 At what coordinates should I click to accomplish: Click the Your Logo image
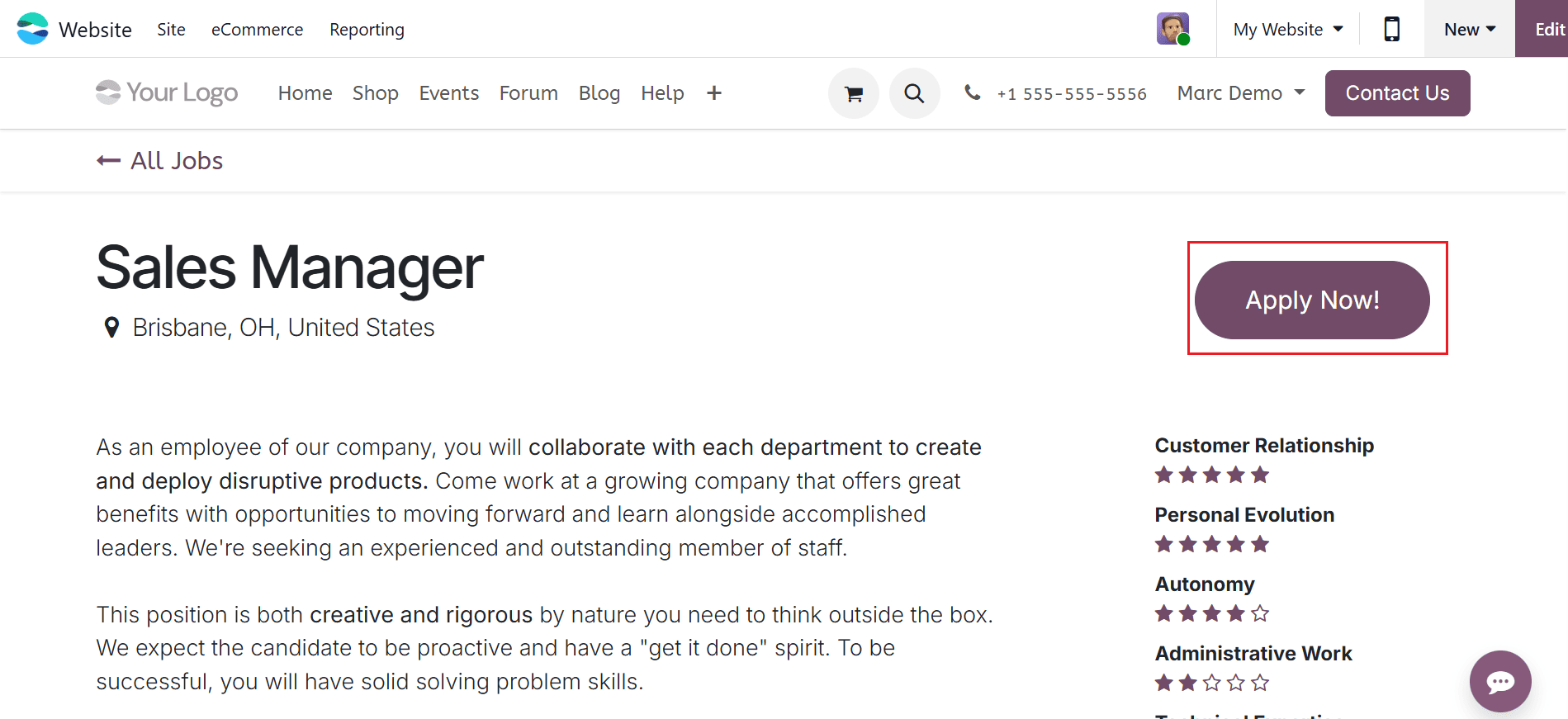[x=167, y=93]
